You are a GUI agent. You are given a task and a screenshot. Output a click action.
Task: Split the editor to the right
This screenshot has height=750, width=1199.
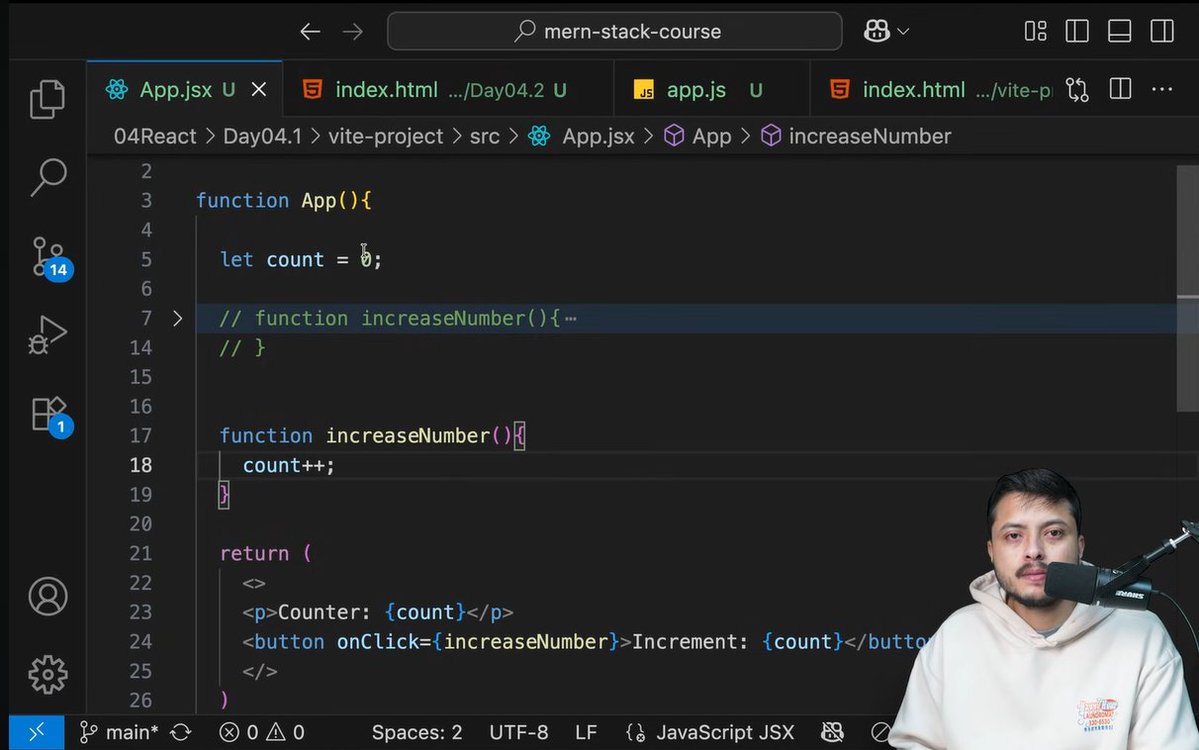[1119, 88]
